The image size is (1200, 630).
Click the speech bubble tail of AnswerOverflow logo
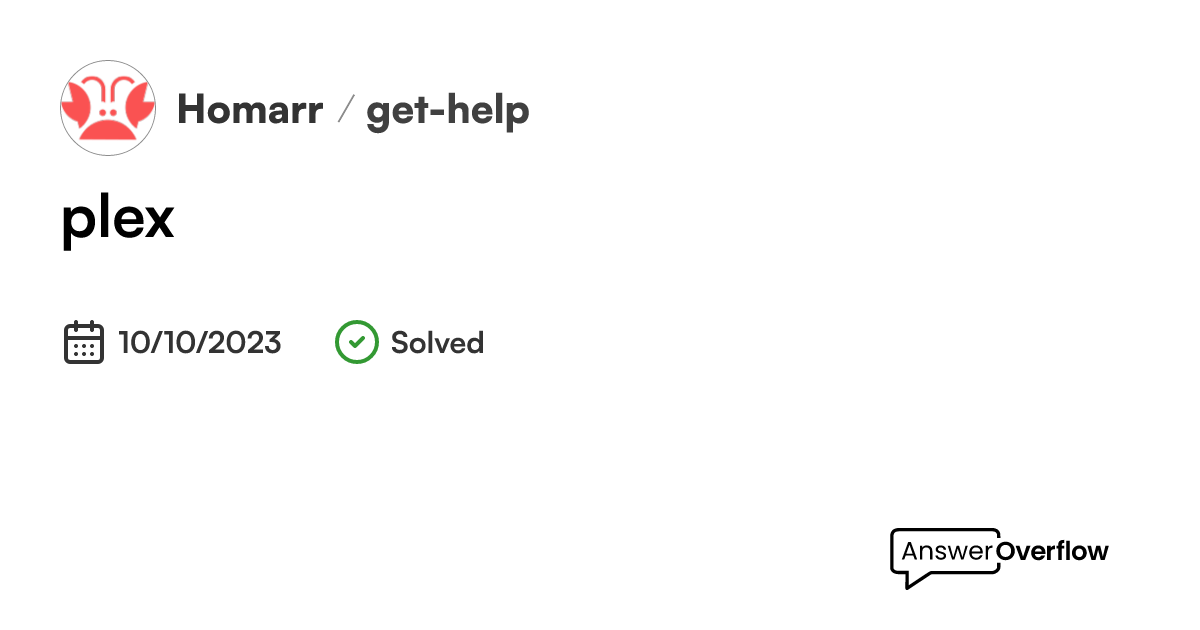913,580
